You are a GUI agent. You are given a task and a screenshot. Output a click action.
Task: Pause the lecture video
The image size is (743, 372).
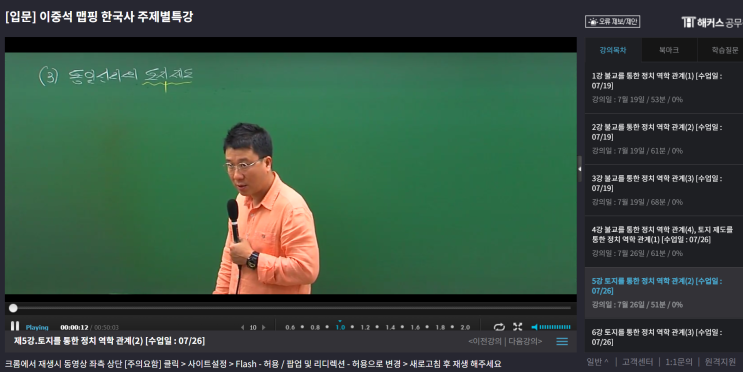[15, 326]
